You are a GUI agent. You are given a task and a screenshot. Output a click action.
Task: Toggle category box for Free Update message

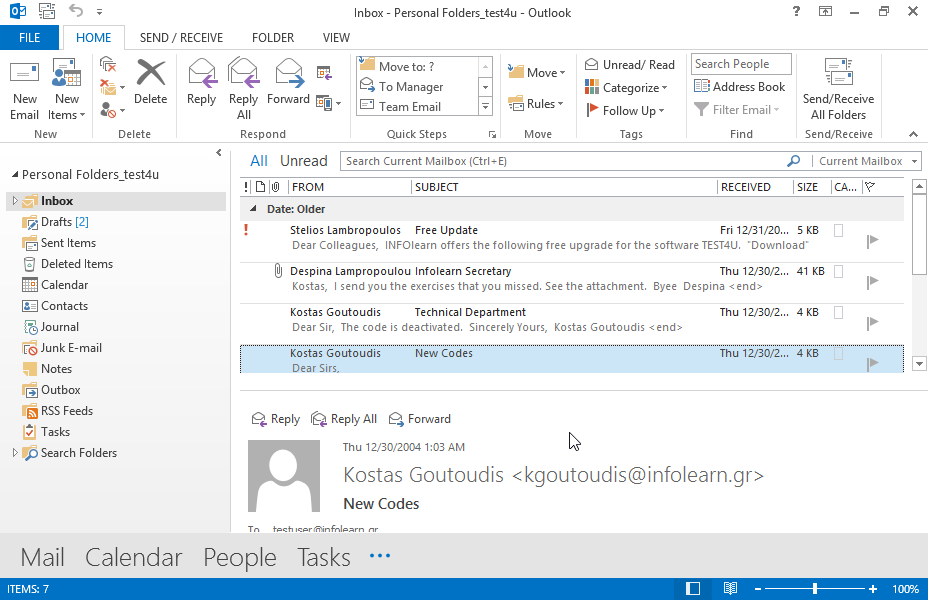click(839, 230)
